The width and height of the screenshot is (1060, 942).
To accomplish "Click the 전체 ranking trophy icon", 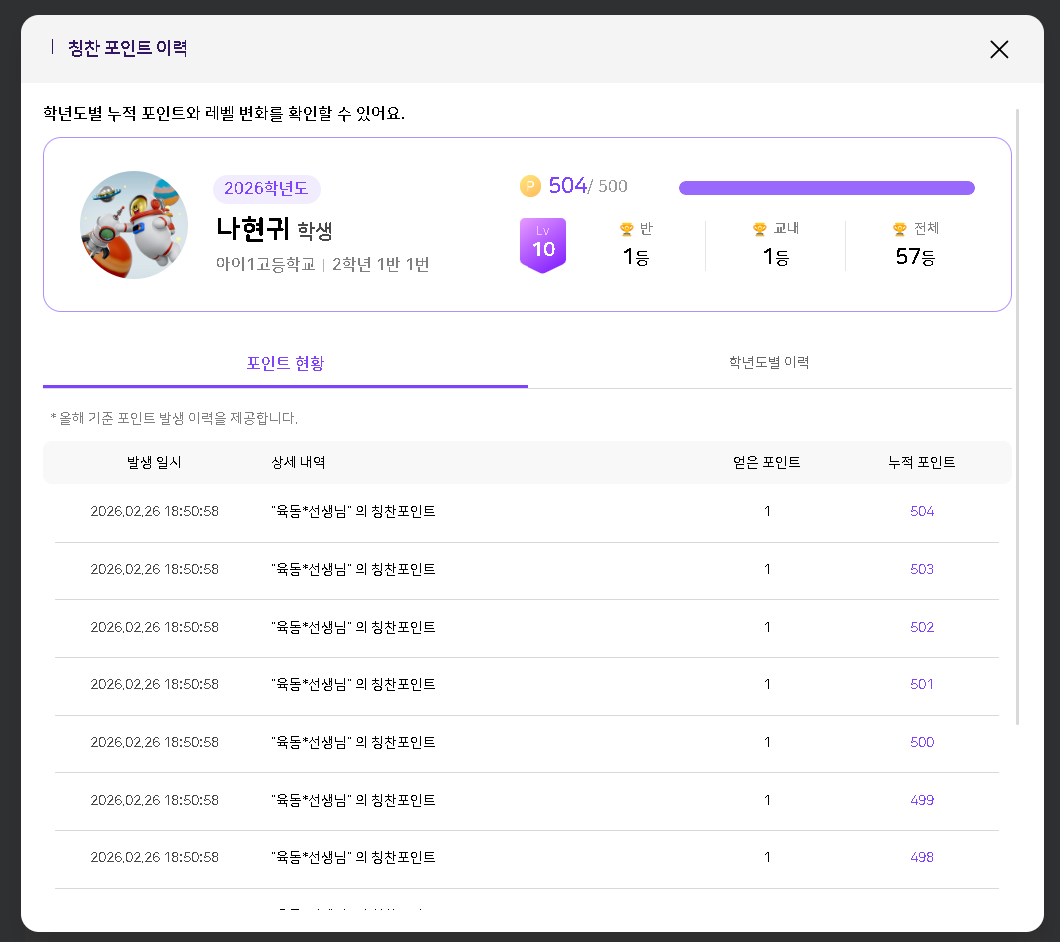I will 900,229.
